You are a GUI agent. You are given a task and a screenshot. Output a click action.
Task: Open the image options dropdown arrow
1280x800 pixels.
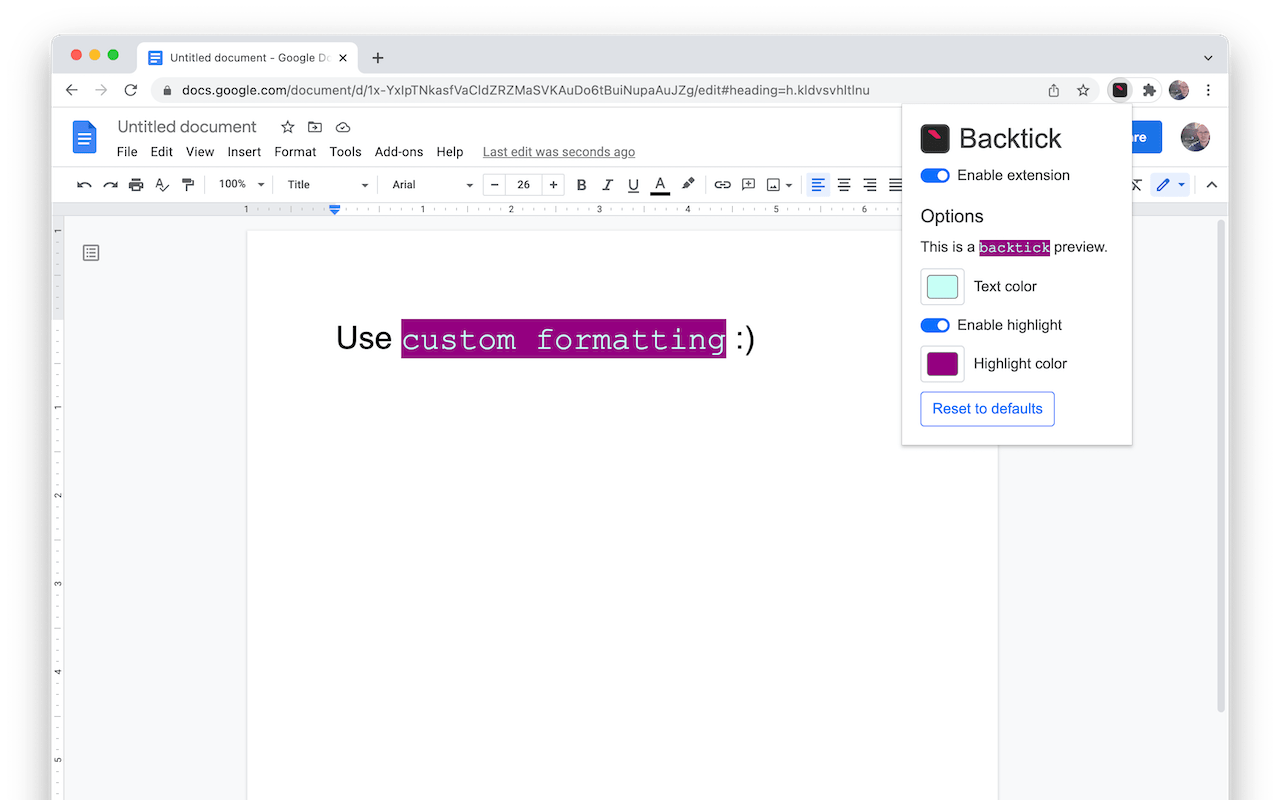tap(789, 185)
